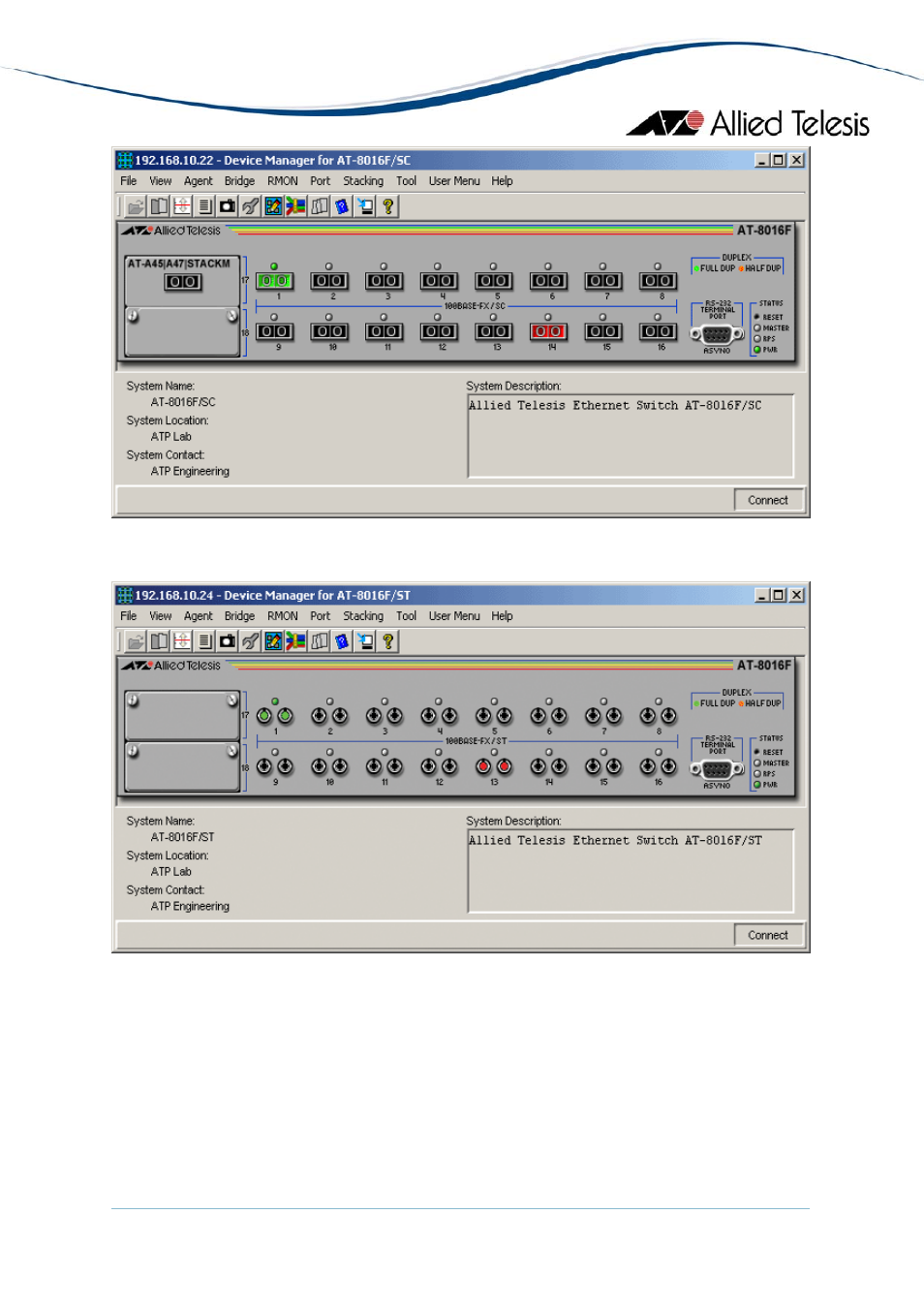This screenshot has width=924, height=1308.
Task: Click 'AT-8016F/SC' system name text
Action: pos(183,402)
